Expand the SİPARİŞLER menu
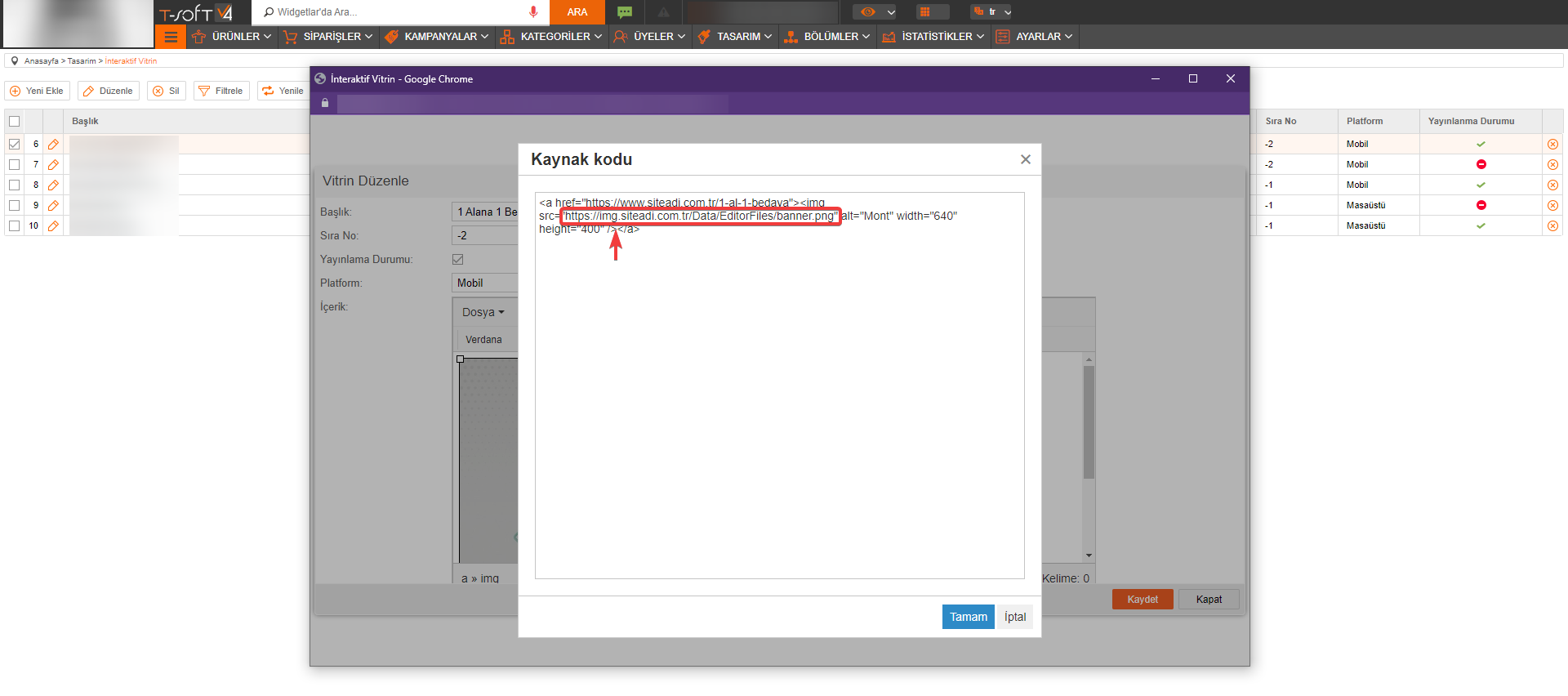Image resolution: width=1568 pixels, height=696 pixels. point(327,37)
